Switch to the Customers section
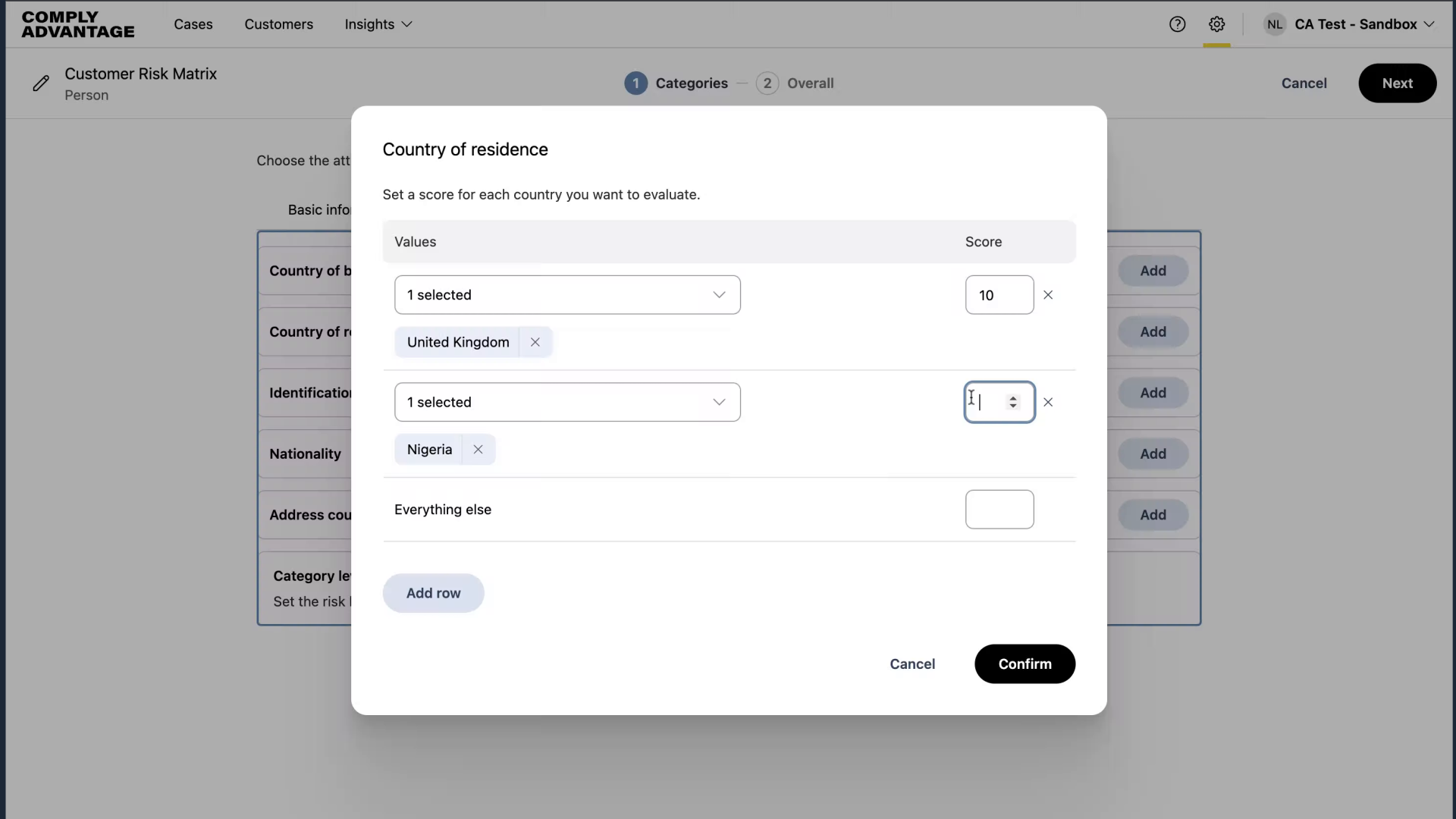1456x819 pixels. pos(279,24)
